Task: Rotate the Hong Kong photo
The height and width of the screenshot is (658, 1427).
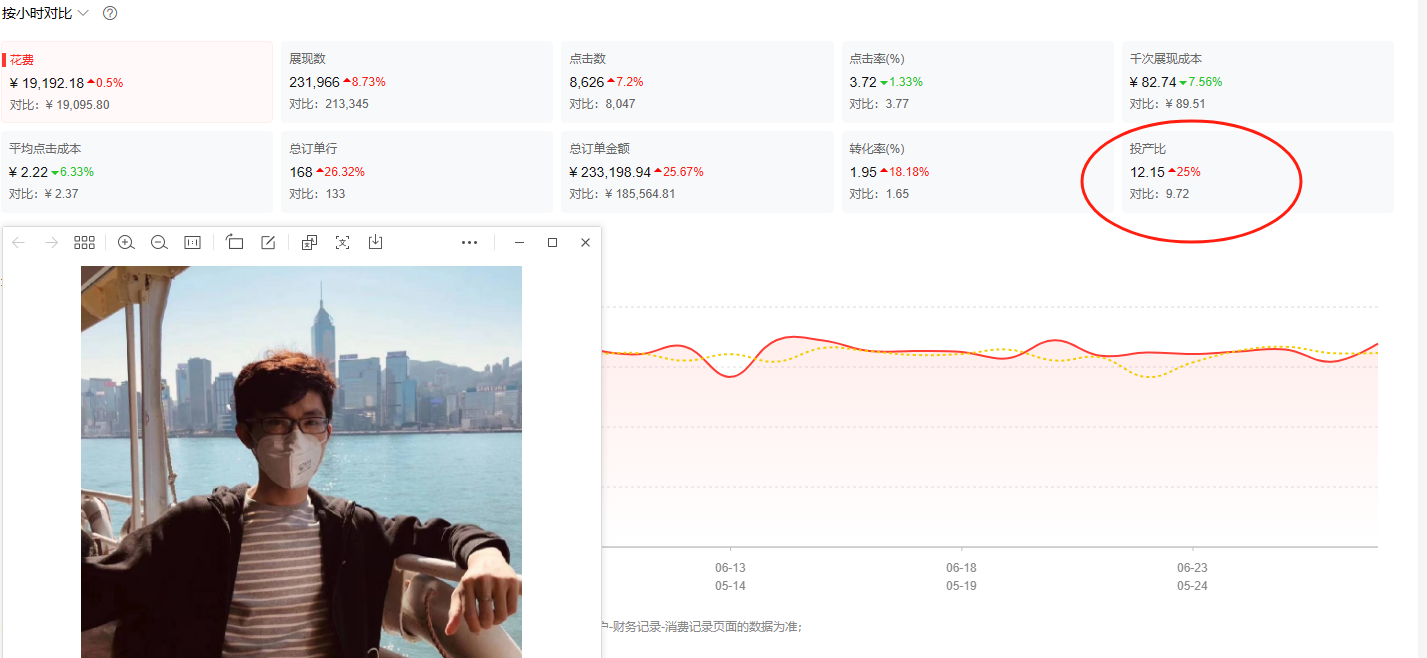Action: (234, 242)
